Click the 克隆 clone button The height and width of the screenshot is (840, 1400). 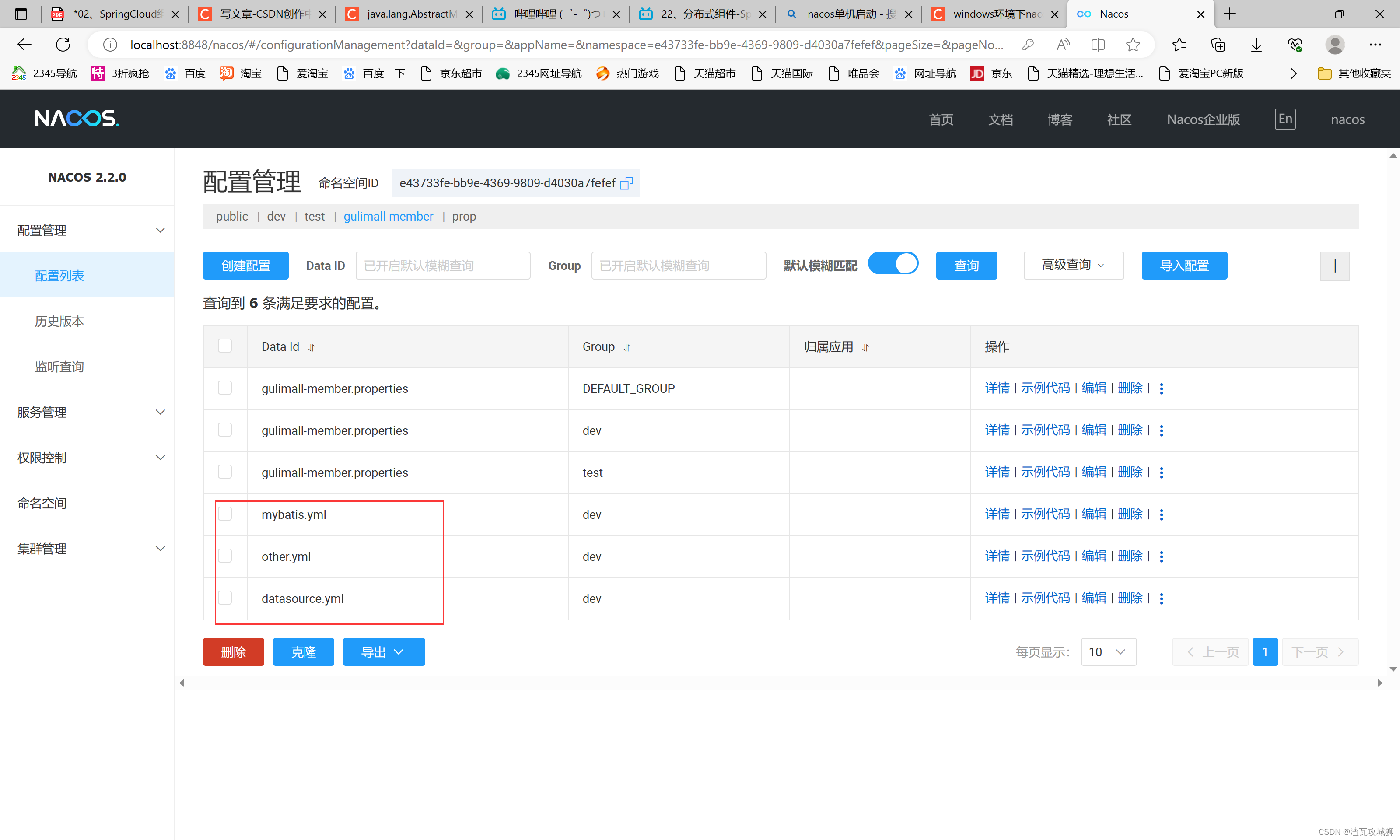(x=303, y=652)
